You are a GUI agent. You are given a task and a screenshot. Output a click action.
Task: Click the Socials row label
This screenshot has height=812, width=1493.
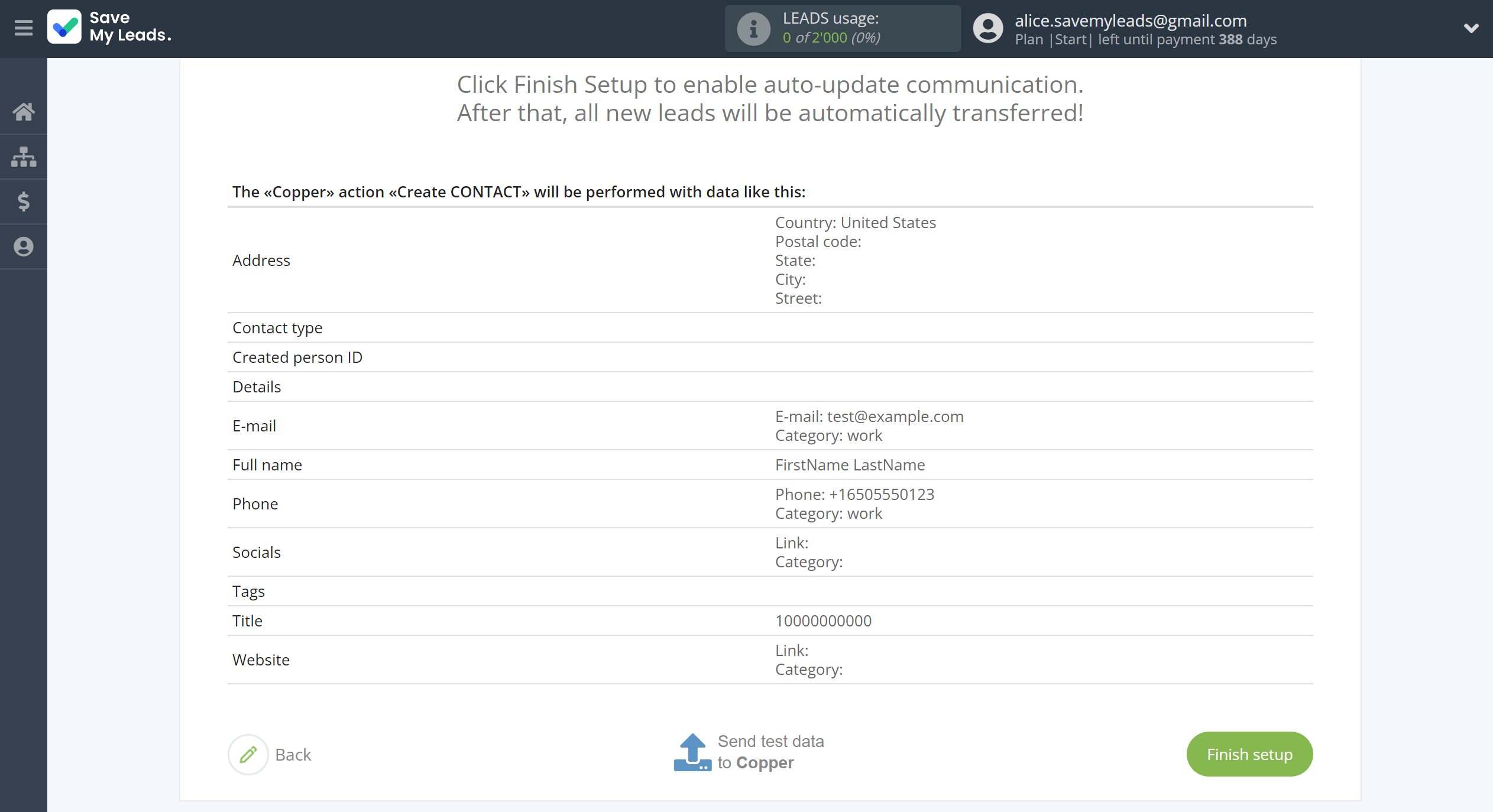coord(257,552)
